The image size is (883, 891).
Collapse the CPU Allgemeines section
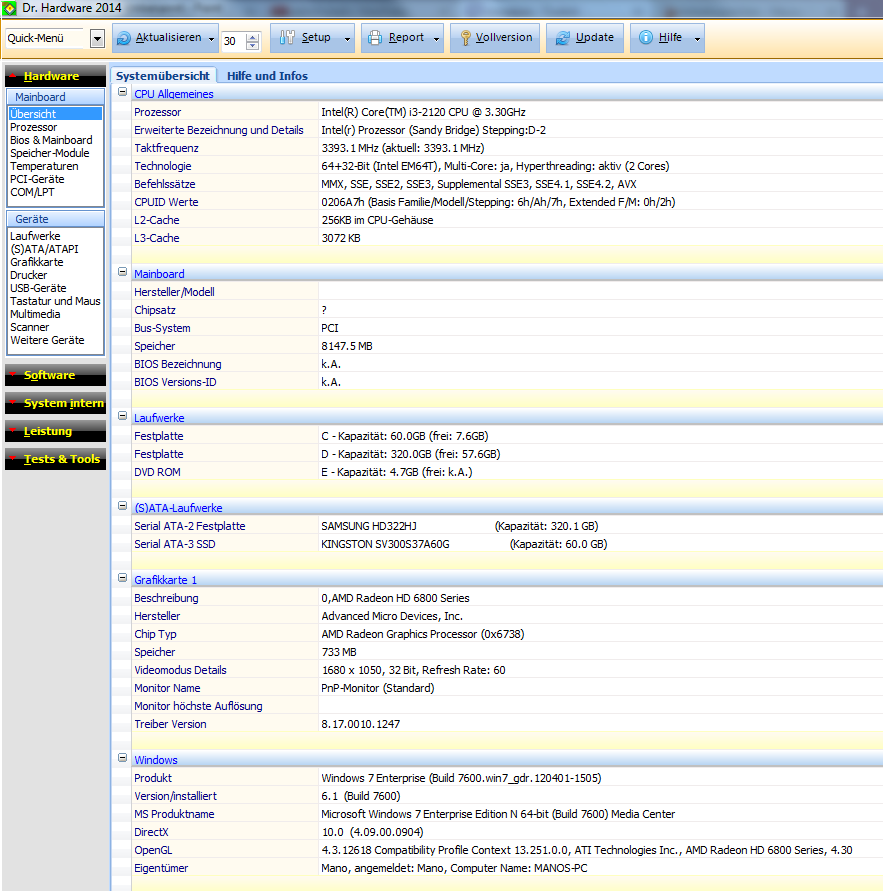(x=122, y=91)
